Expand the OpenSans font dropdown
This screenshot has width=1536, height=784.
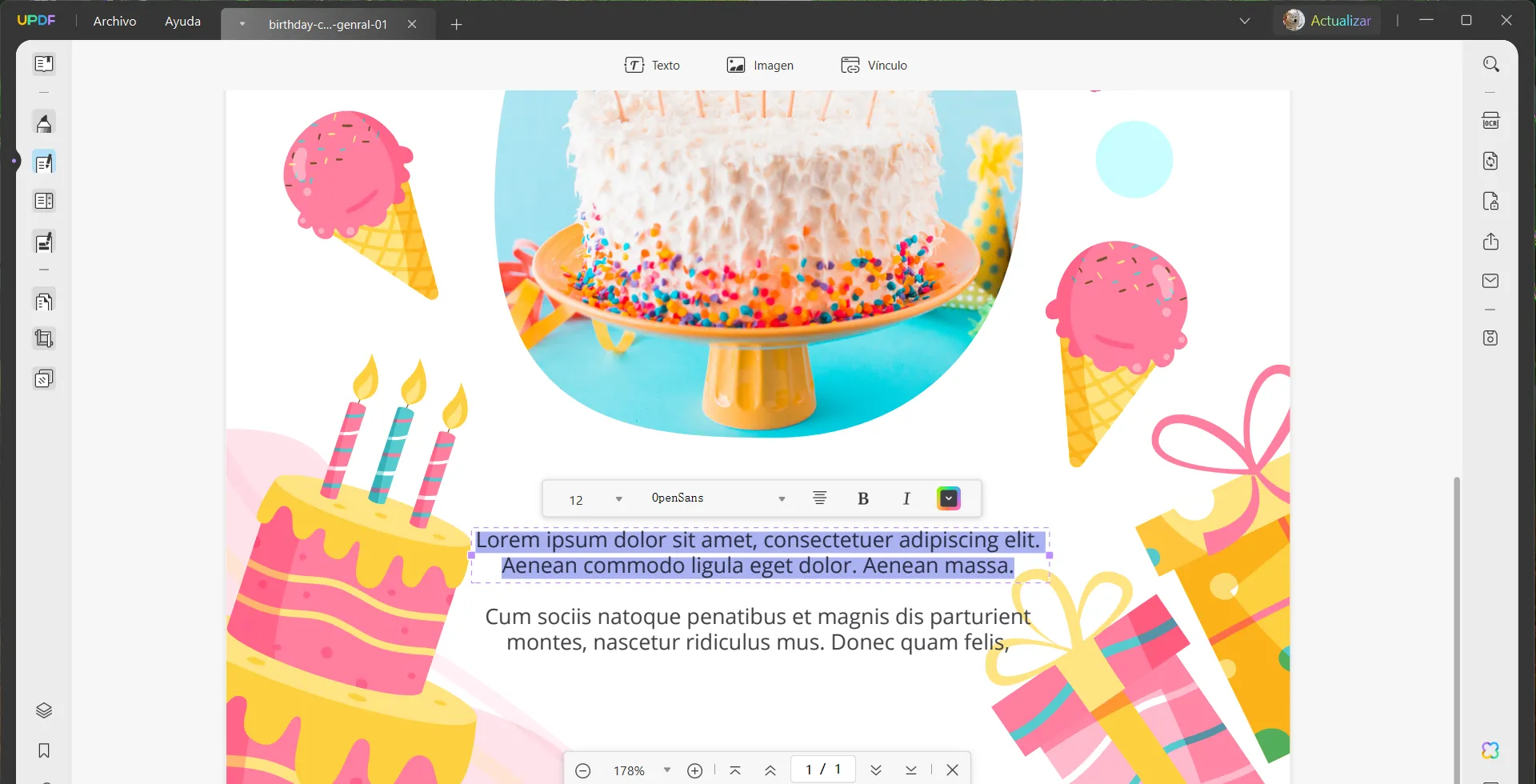pyautogui.click(x=782, y=499)
